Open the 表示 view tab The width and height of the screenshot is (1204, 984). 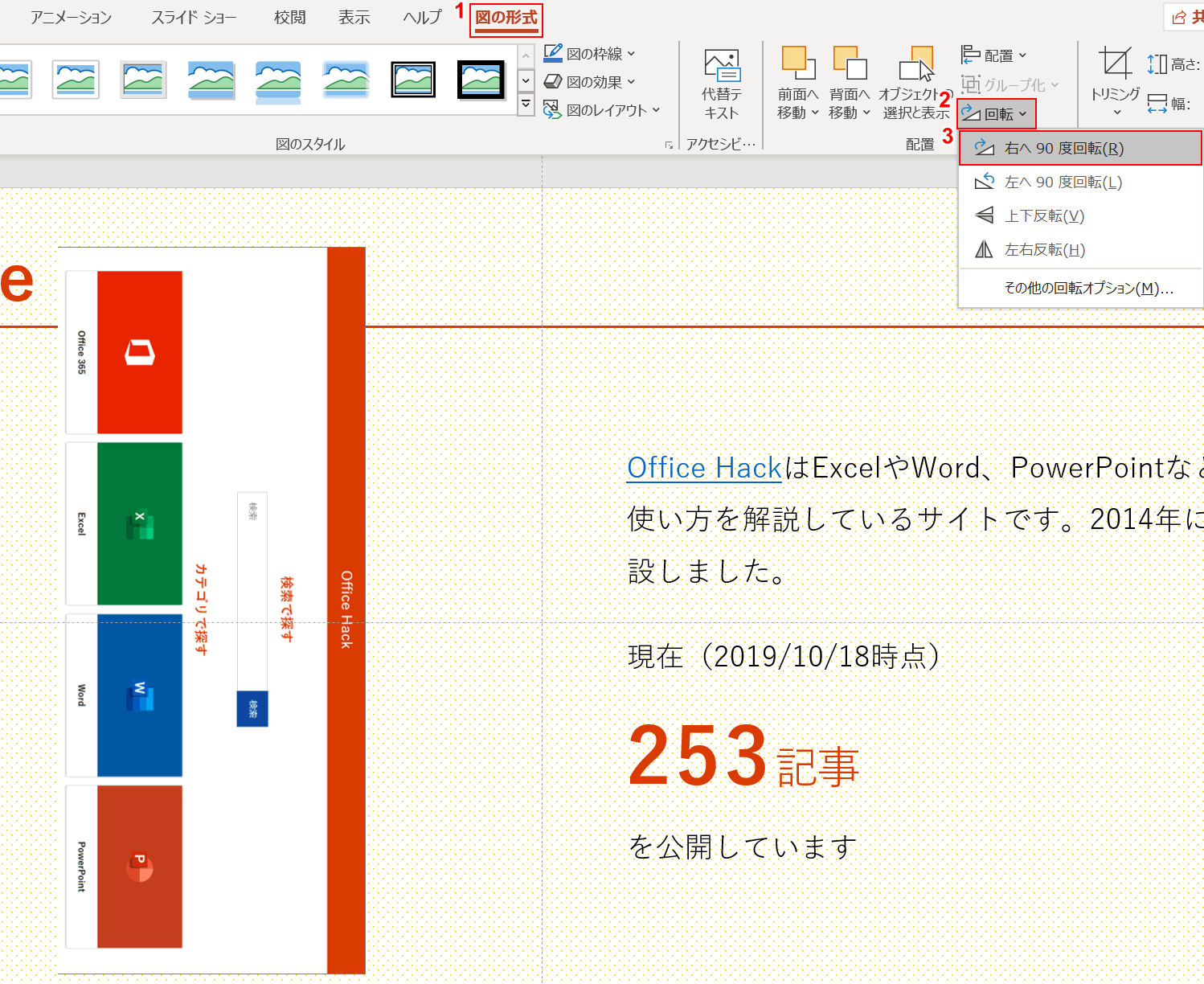354,18
